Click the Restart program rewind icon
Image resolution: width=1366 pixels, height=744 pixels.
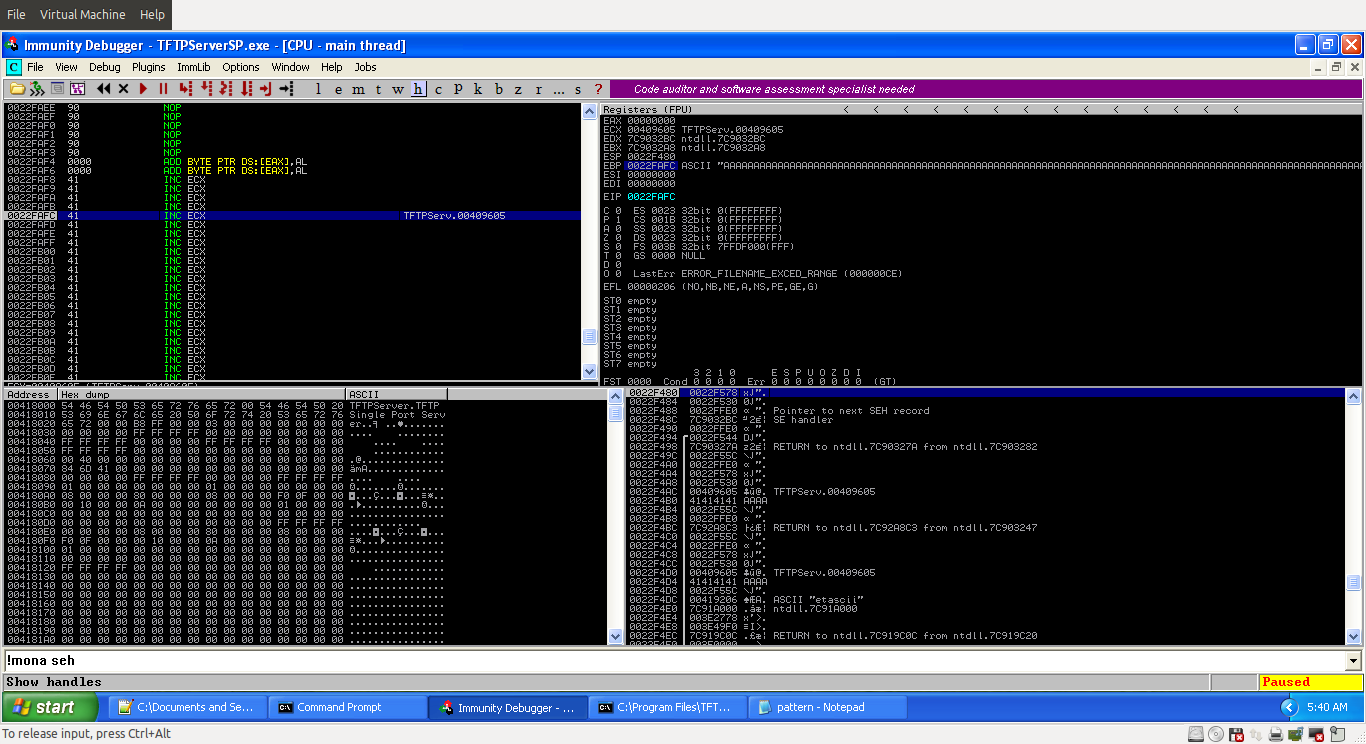pyautogui.click(x=103, y=89)
